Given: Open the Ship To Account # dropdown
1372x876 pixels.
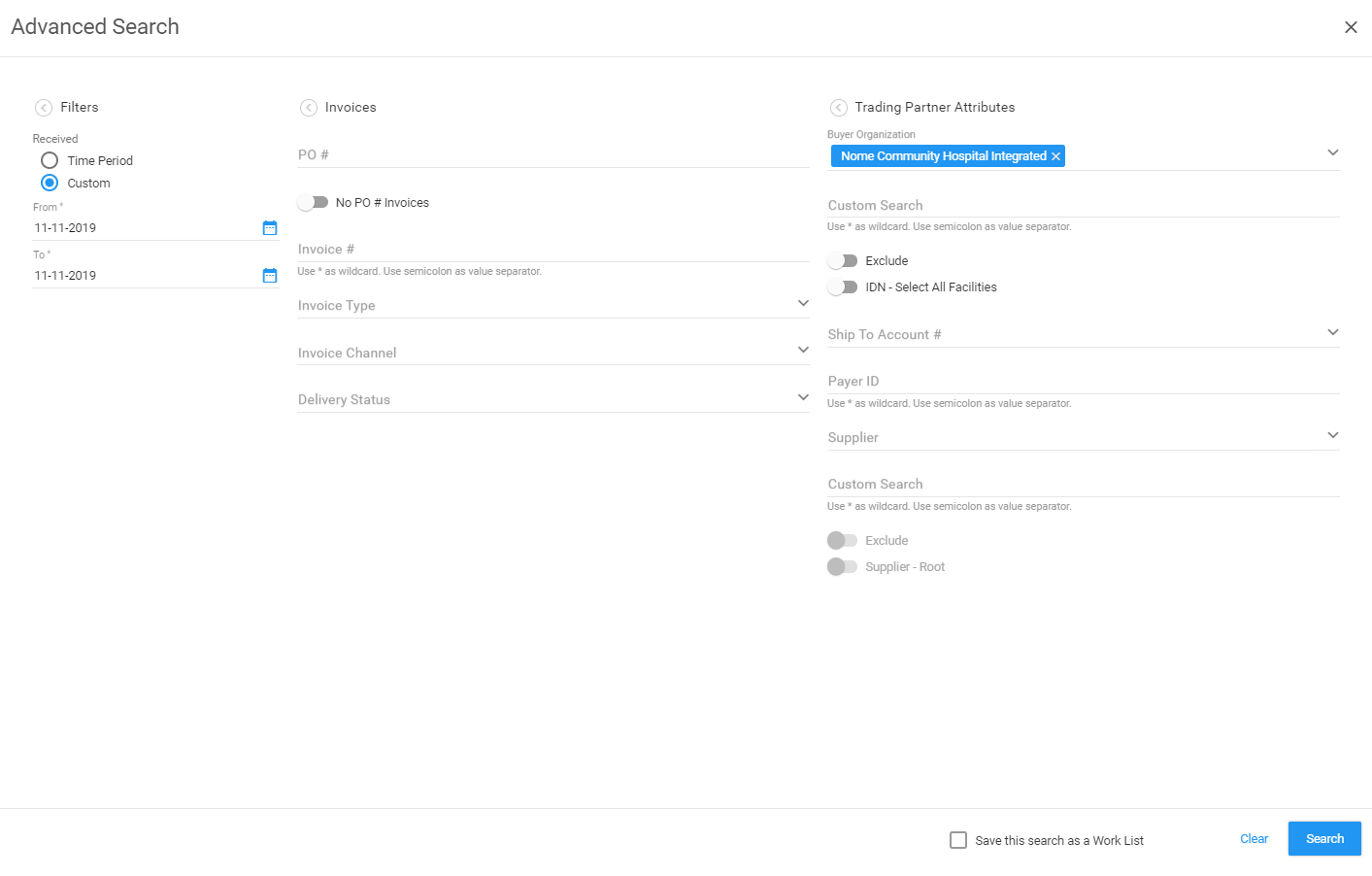Looking at the screenshot, I should click(x=1332, y=332).
